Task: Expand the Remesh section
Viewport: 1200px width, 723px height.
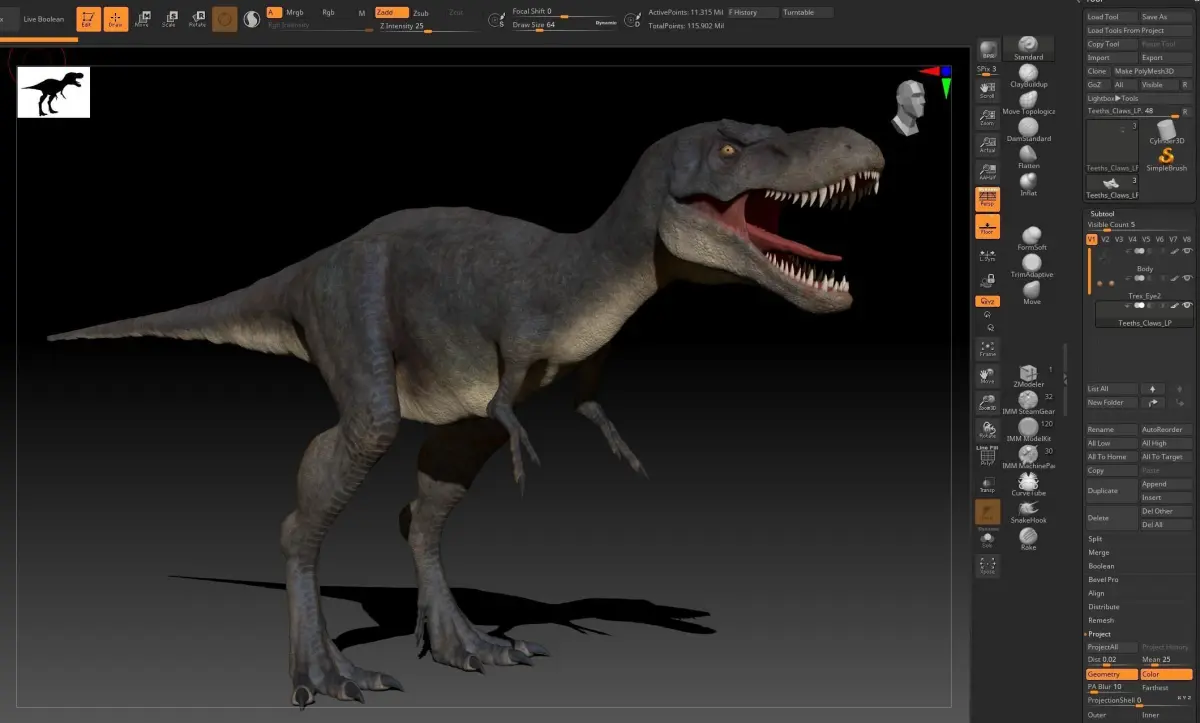Action: click(1100, 620)
